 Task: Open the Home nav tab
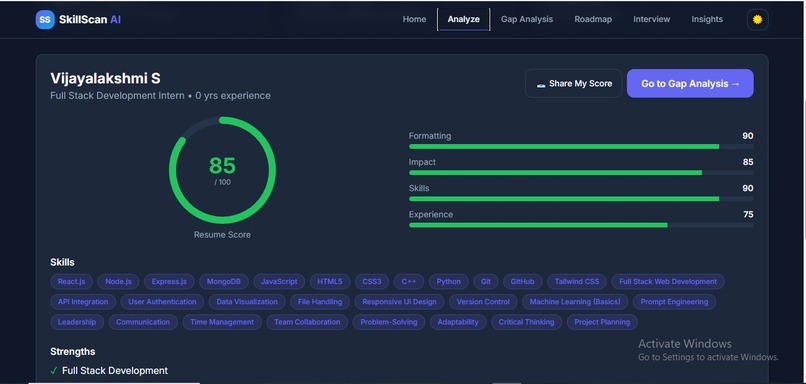pos(414,19)
